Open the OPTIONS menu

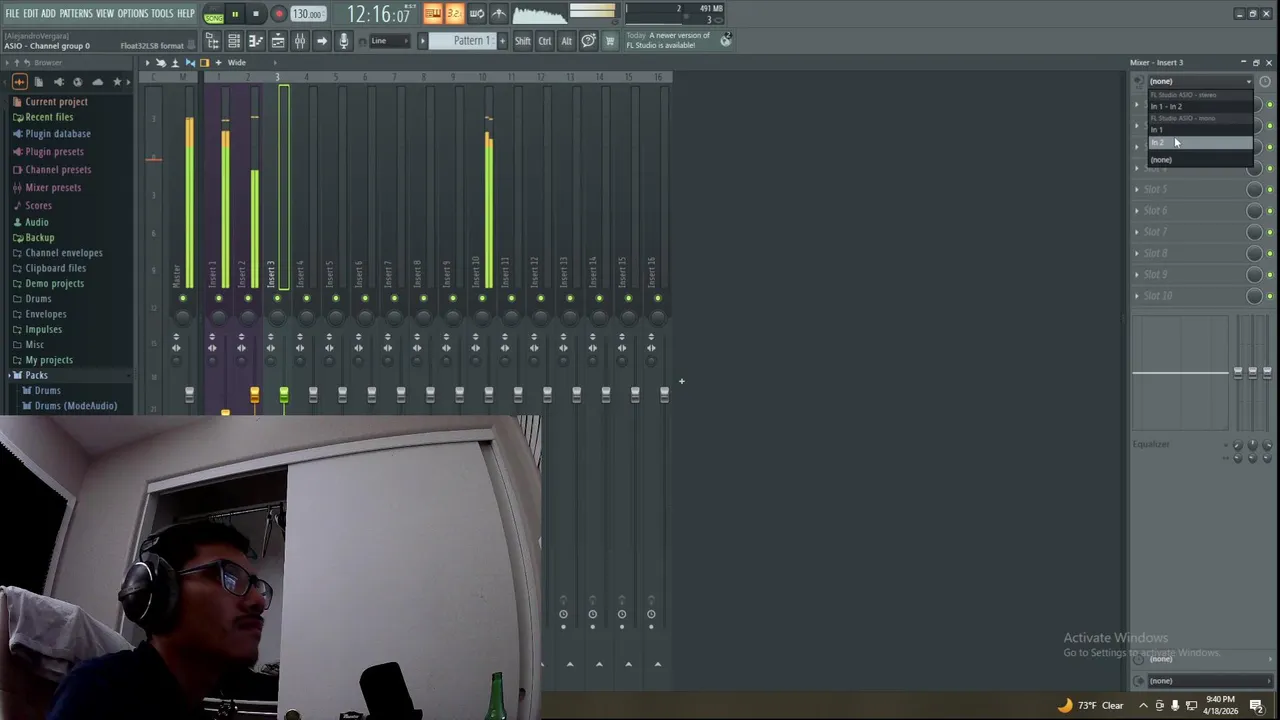click(x=133, y=14)
